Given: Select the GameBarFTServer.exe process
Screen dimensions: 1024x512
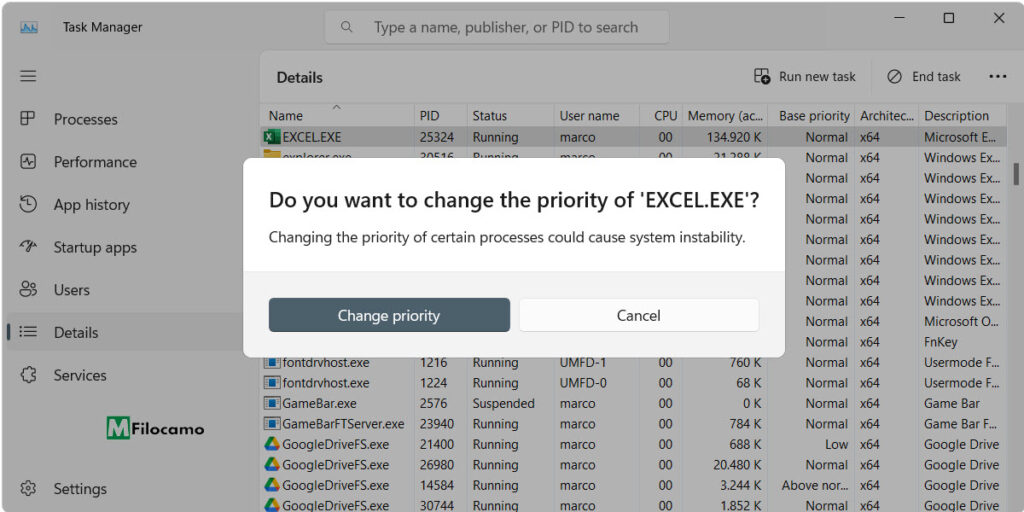Looking at the screenshot, I should pyautogui.click(x=633, y=424).
